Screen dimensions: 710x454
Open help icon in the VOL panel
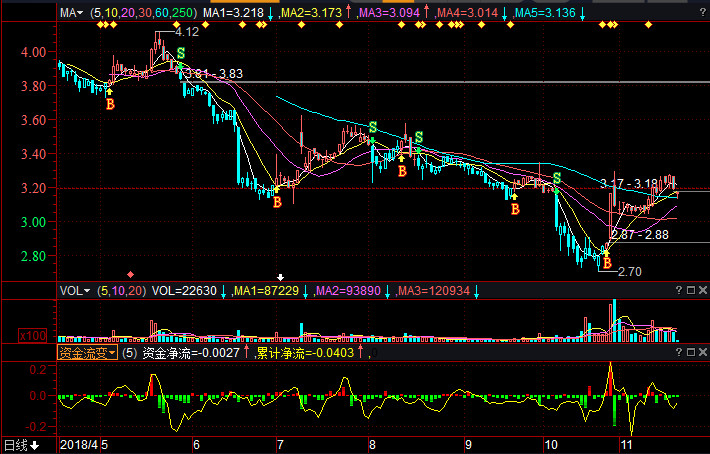[679, 290]
